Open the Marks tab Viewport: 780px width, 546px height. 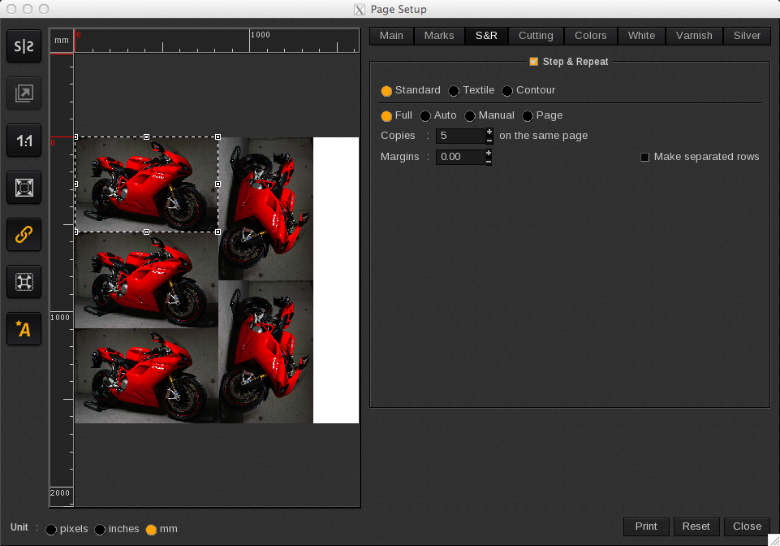(439, 36)
